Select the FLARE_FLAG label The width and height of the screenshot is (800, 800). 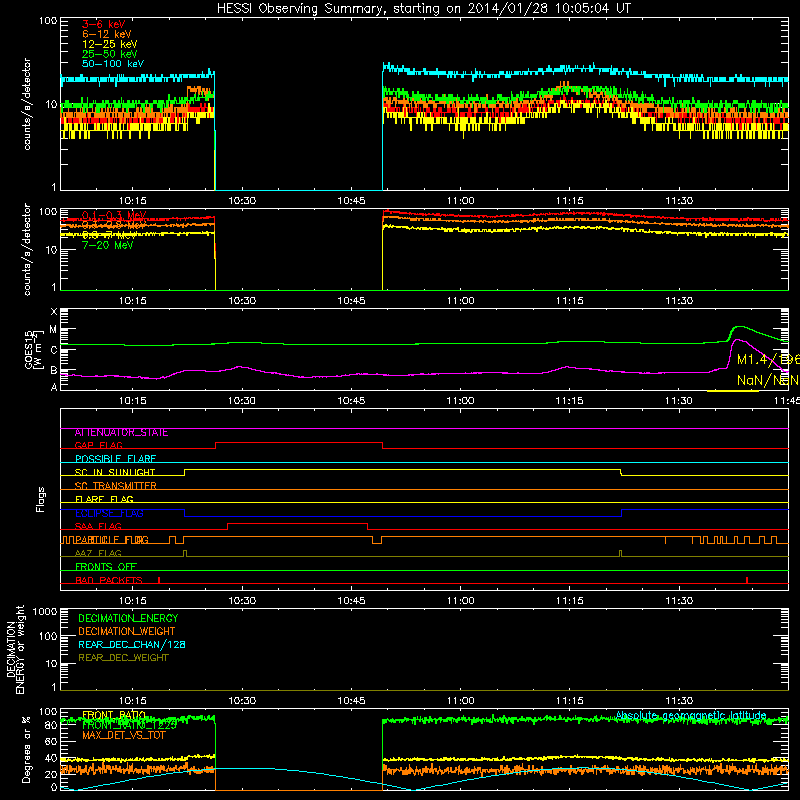tap(104, 499)
